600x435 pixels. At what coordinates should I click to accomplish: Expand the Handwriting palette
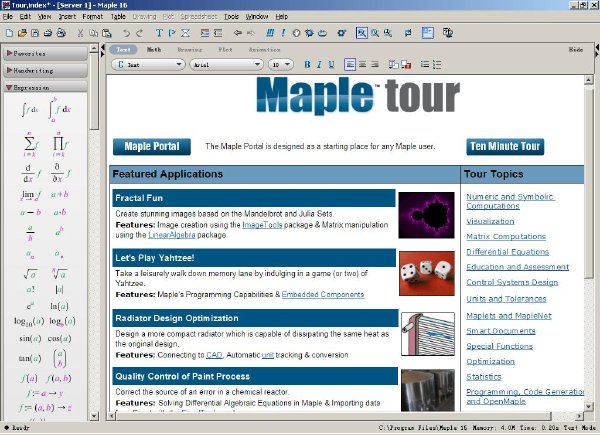(46, 71)
